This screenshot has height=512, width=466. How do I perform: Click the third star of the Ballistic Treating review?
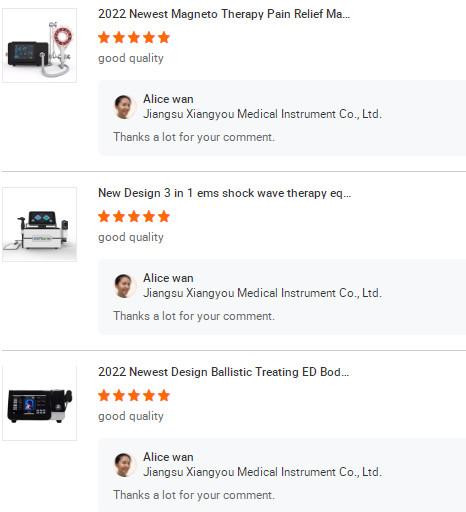(x=134, y=395)
